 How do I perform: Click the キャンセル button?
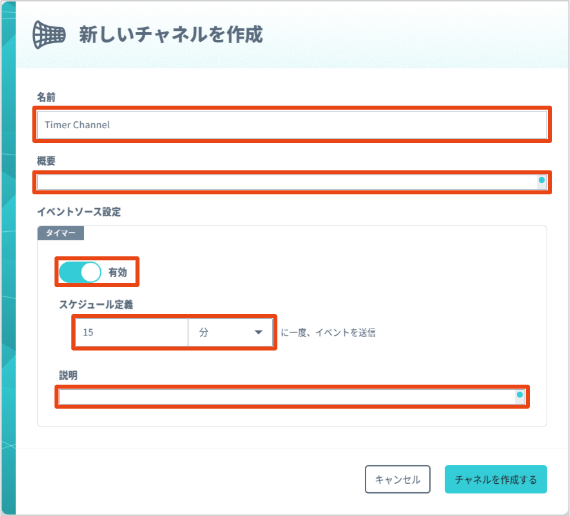398,479
